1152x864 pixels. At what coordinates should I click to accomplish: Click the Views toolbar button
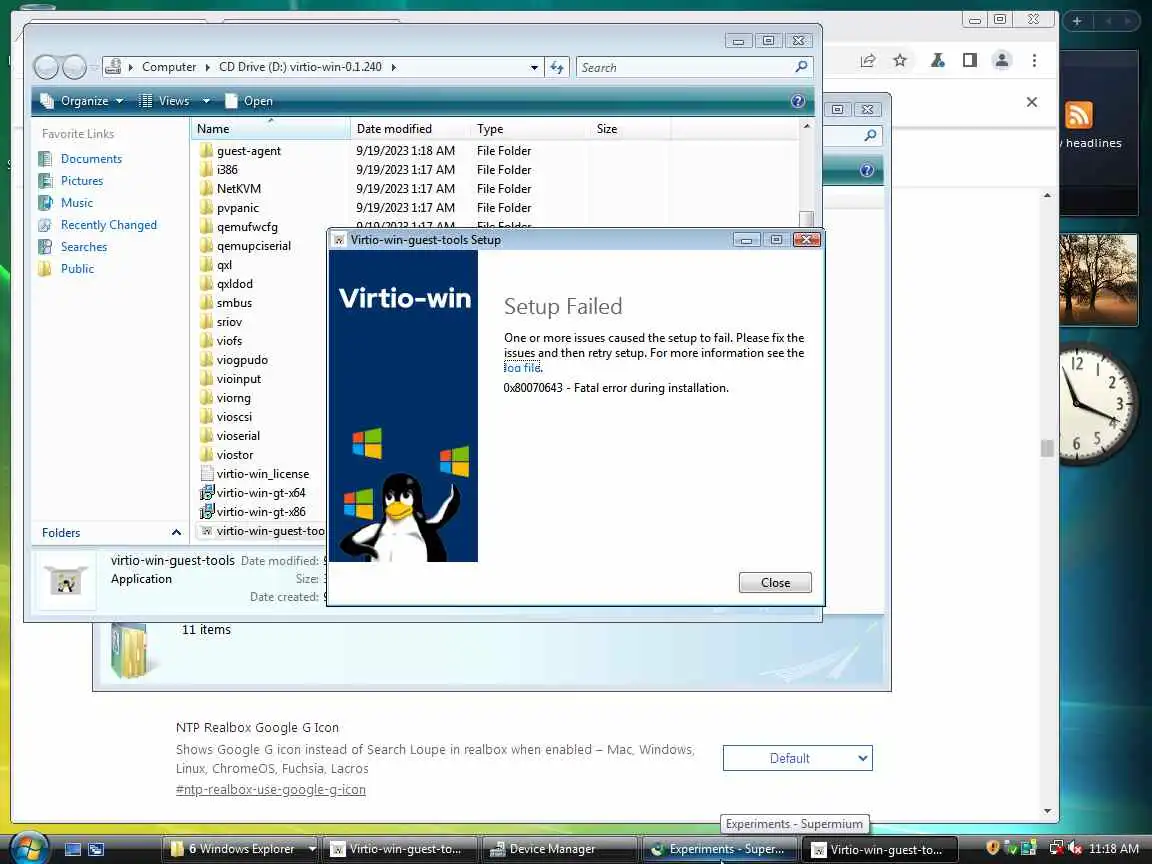165,101
